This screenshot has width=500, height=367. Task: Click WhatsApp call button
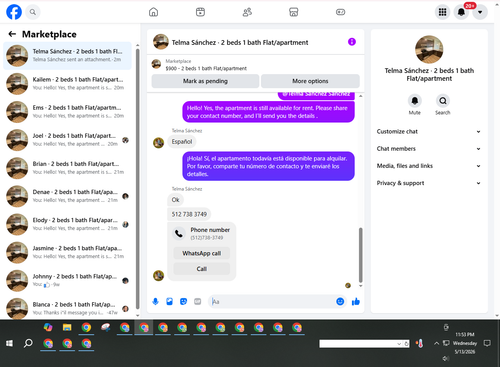tap(202, 253)
